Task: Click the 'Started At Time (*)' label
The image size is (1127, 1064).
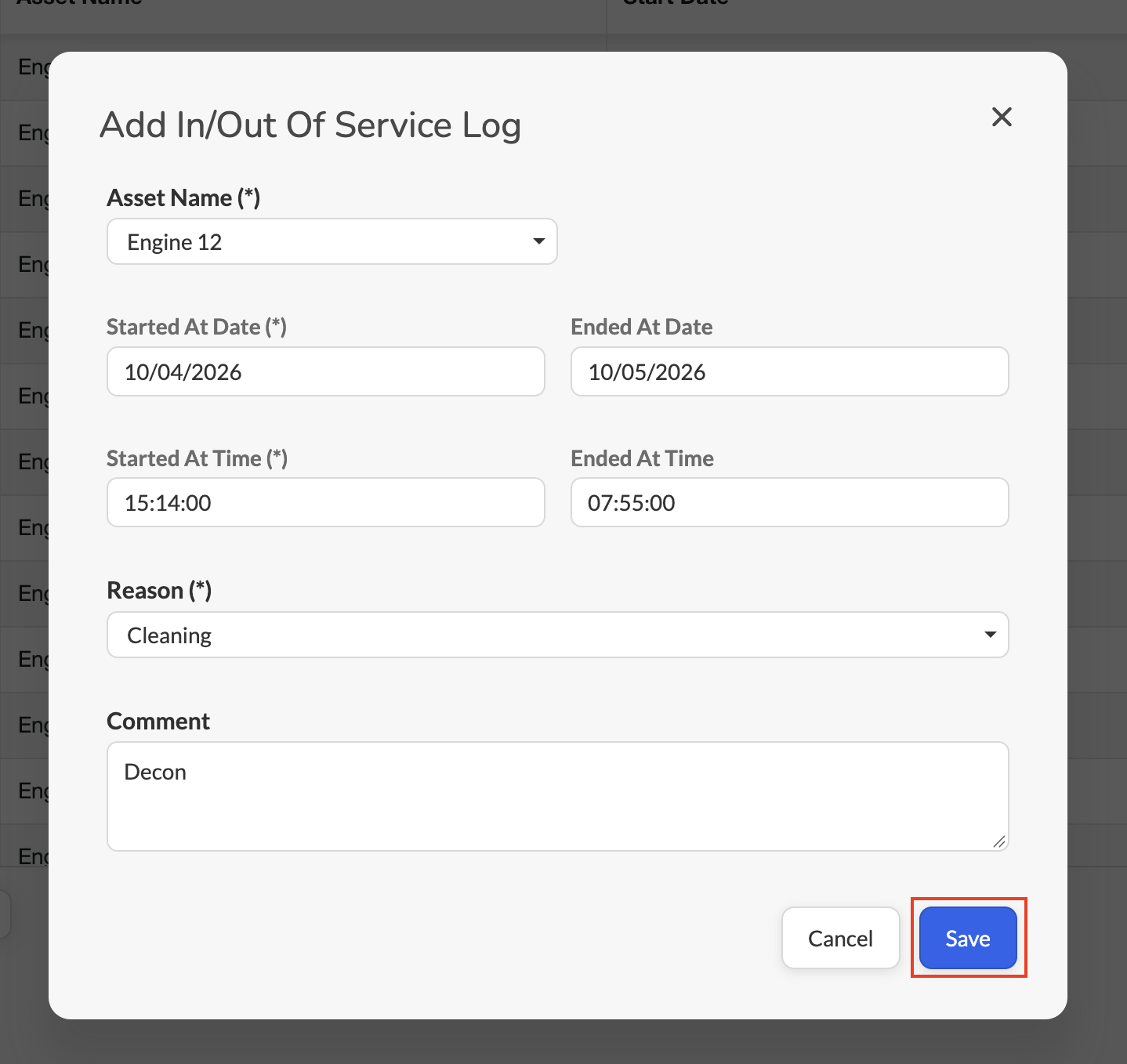Action: [x=197, y=458]
